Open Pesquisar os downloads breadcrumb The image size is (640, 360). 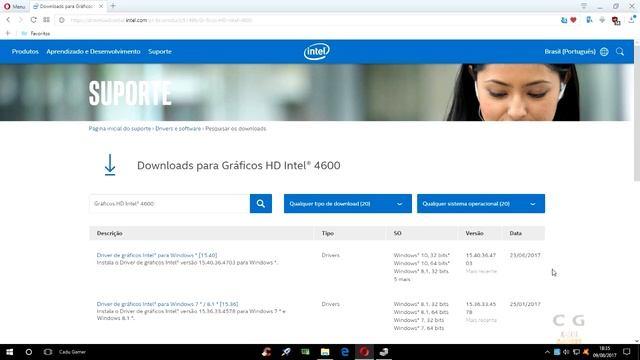click(x=236, y=129)
